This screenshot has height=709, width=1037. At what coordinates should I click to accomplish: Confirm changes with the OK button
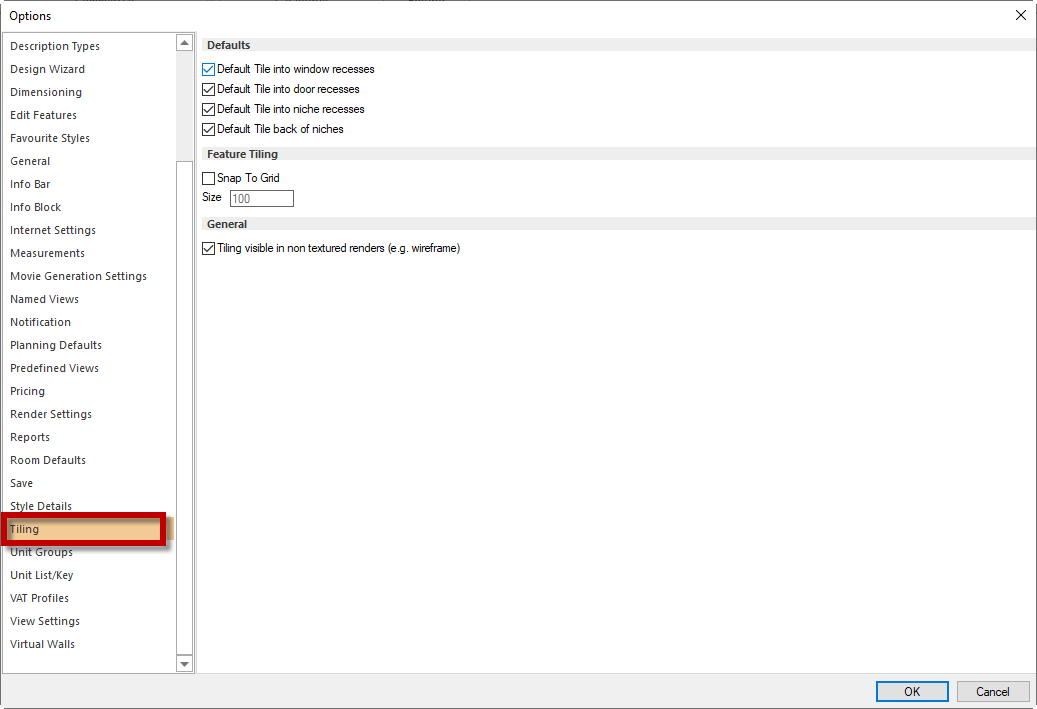click(911, 690)
